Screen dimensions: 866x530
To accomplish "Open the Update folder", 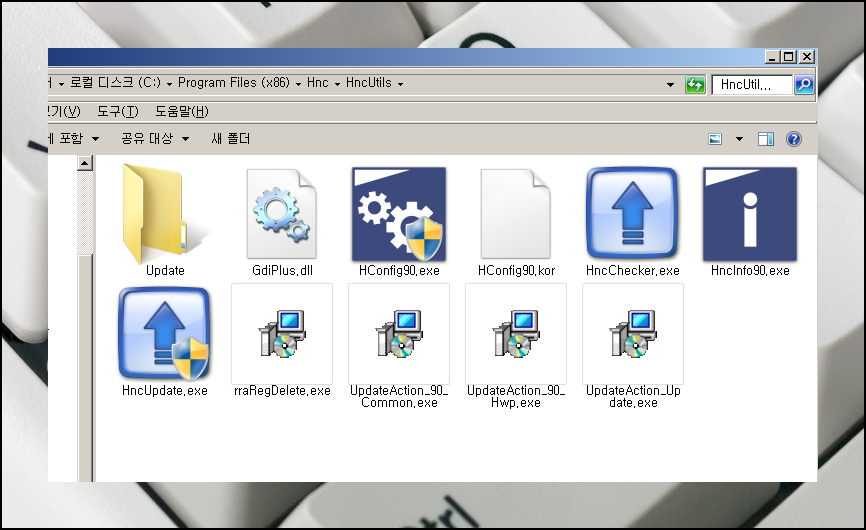I will 164,214.
